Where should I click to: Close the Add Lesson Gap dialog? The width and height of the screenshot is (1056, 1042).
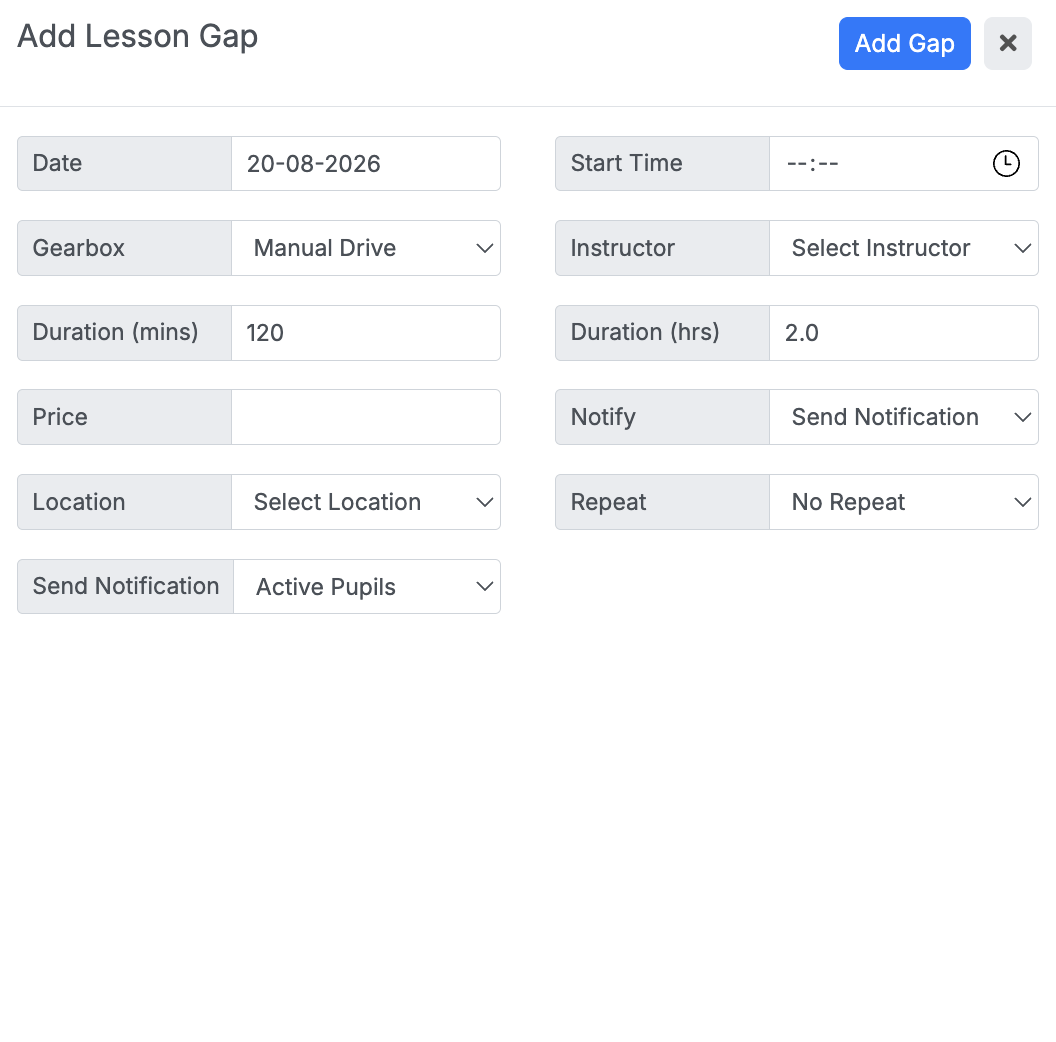[1008, 43]
